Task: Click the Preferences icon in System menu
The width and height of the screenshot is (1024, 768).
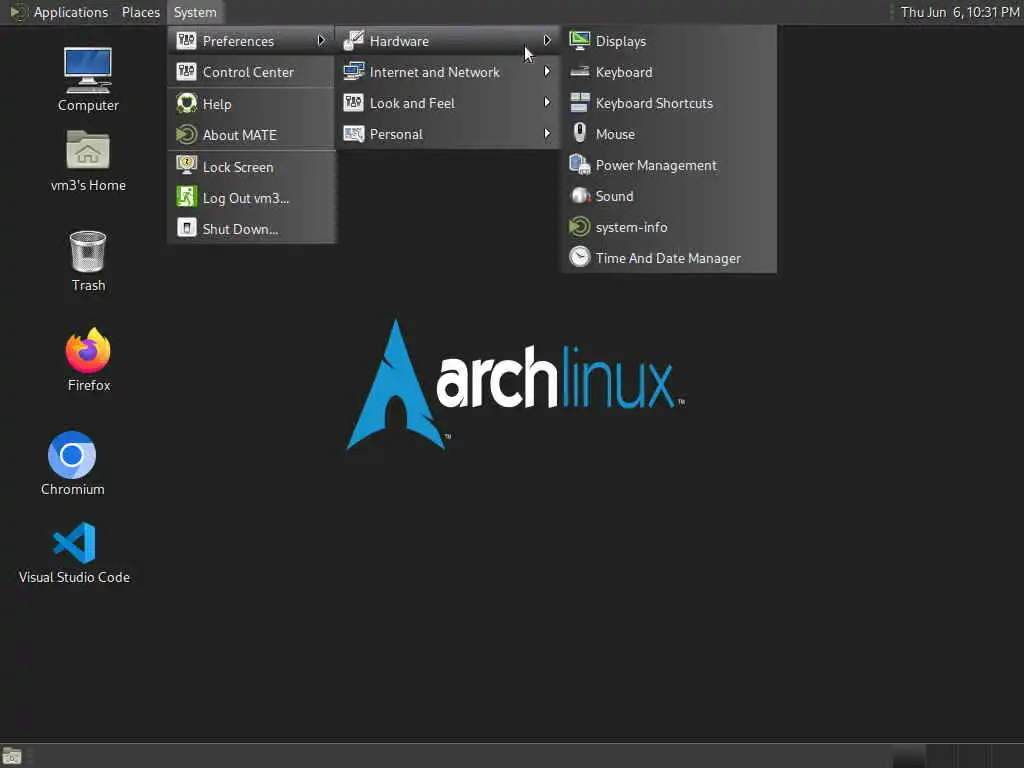Action: pos(186,40)
